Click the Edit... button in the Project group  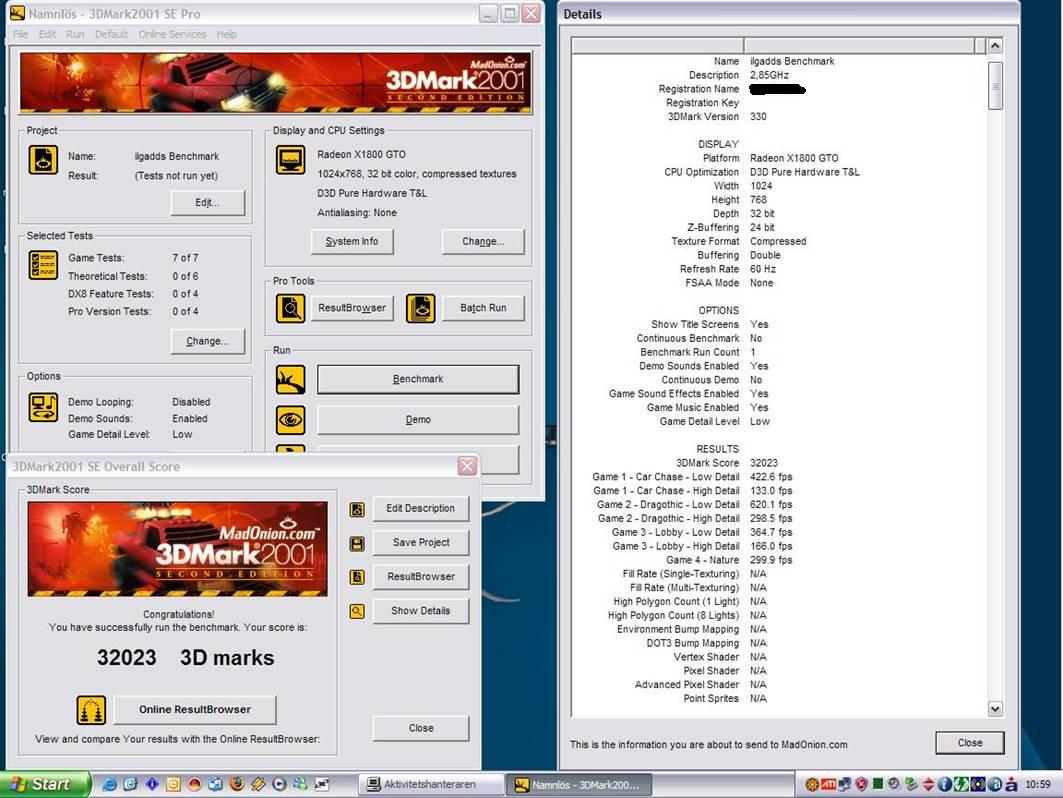pos(207,203)
